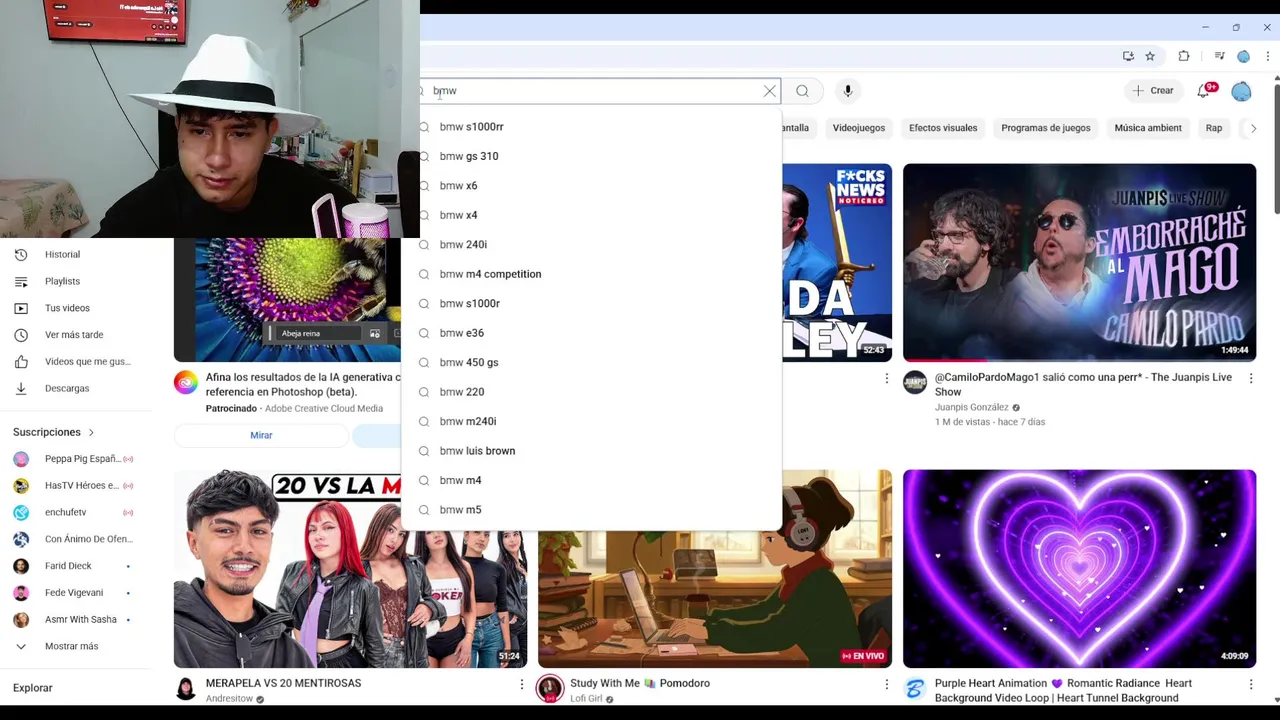Viewport: 1280px width, 720px height.
Task: Select suggestion bmw 240i
Action: tap(592, 245)
